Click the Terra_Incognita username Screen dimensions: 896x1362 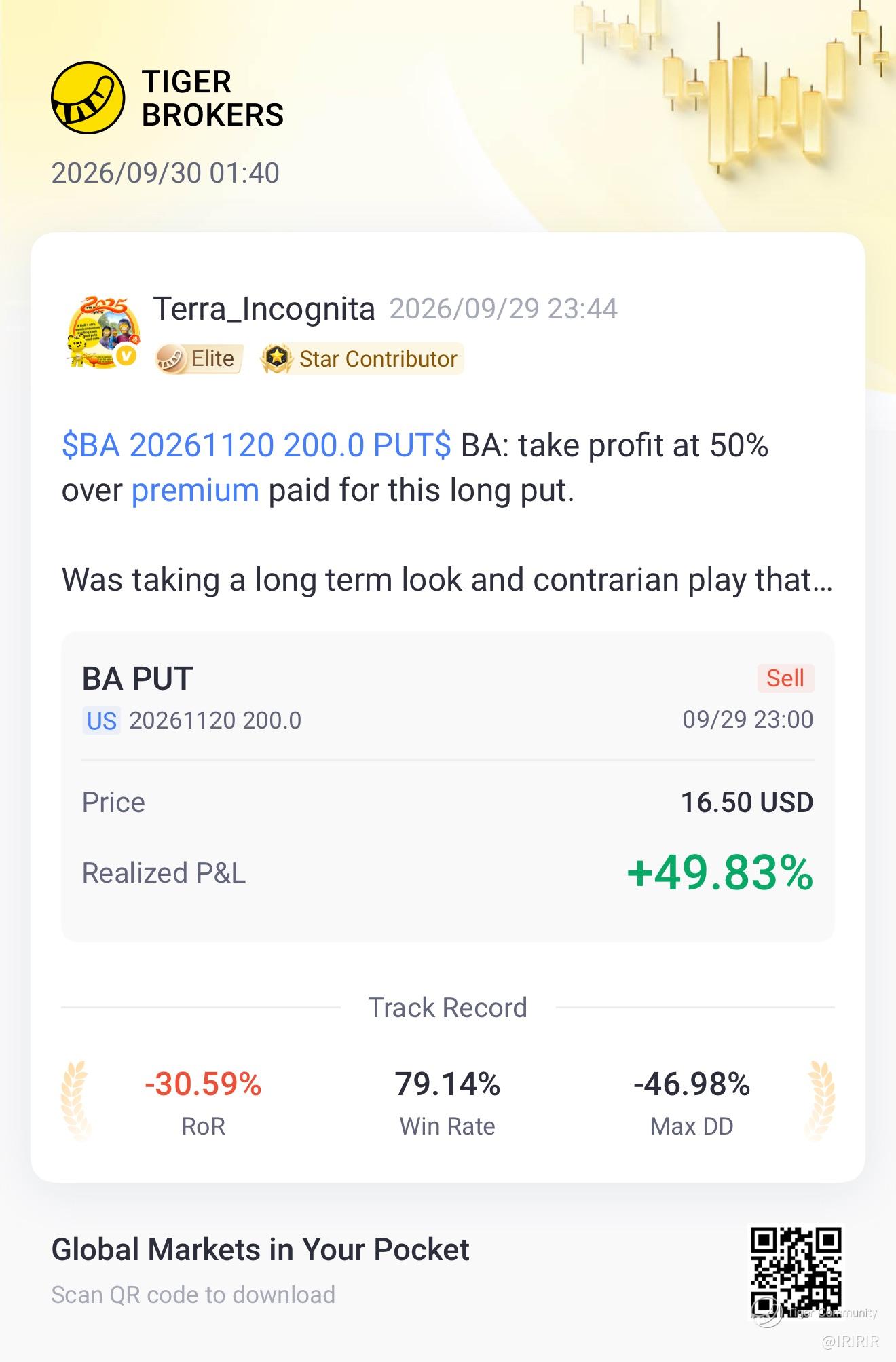click(x=264, y=309)
